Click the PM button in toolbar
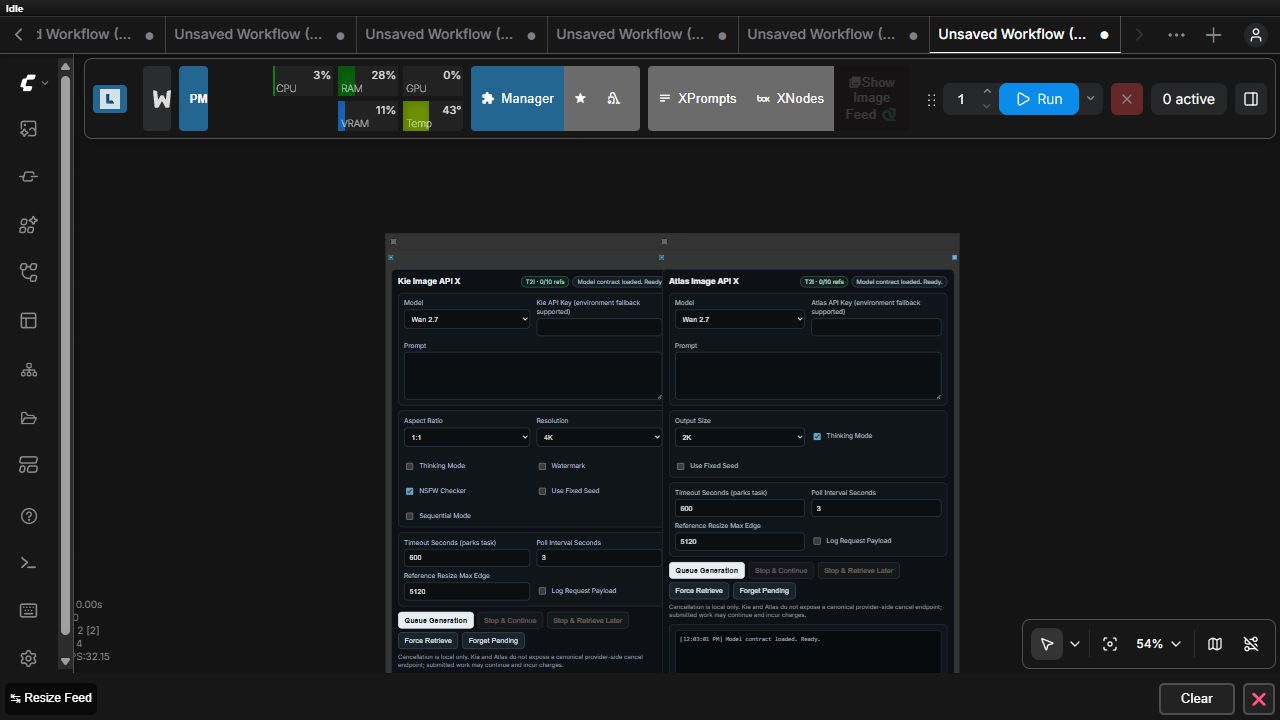 click(194, 98)
